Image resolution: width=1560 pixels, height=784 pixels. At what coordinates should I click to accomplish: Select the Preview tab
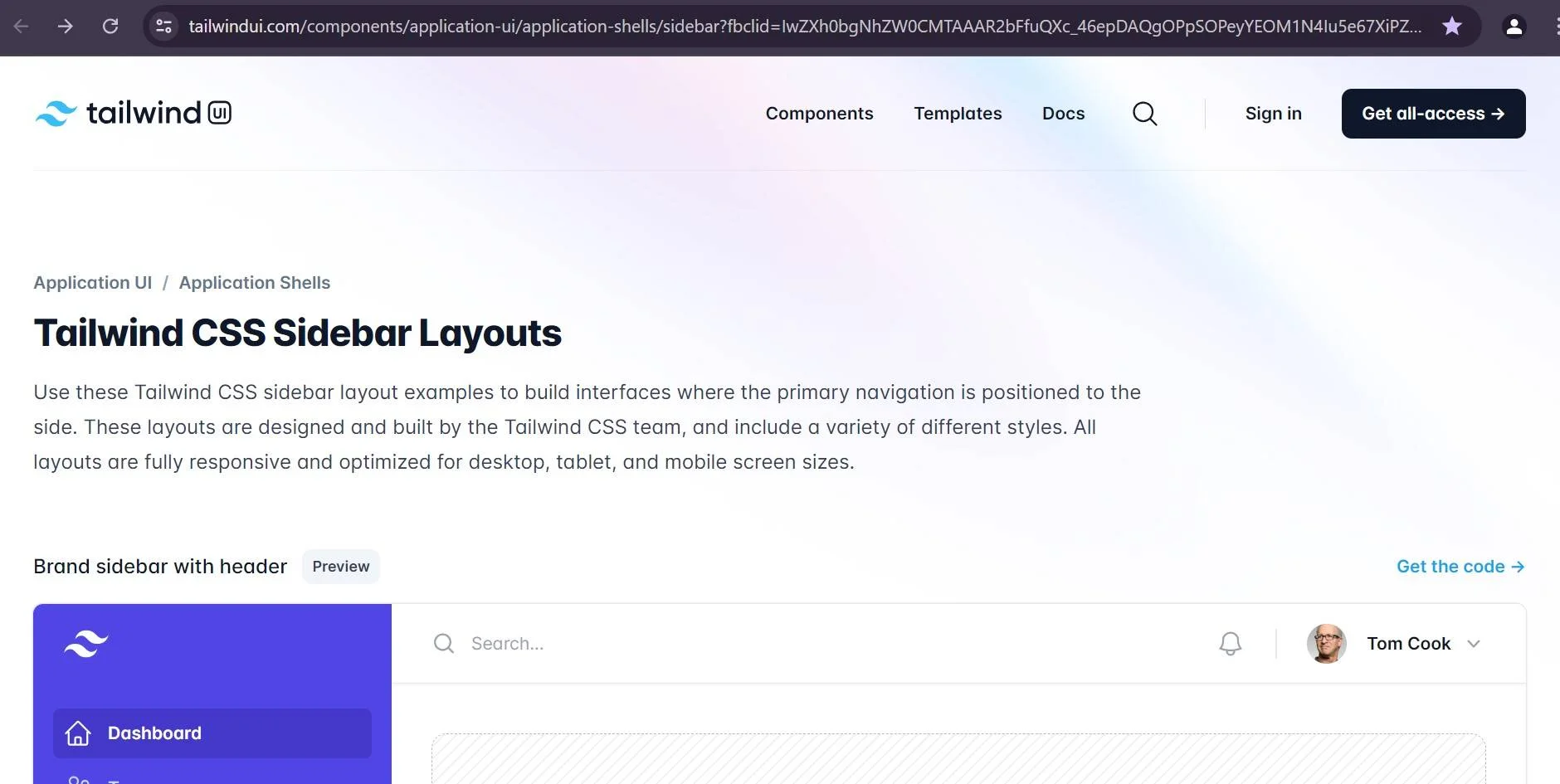pos(341,567)
